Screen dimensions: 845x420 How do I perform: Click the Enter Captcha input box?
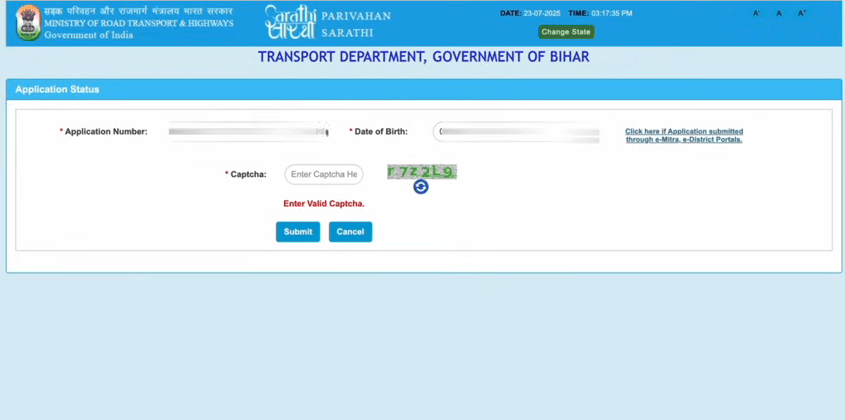pyautogui.click(x=324, y=175)
